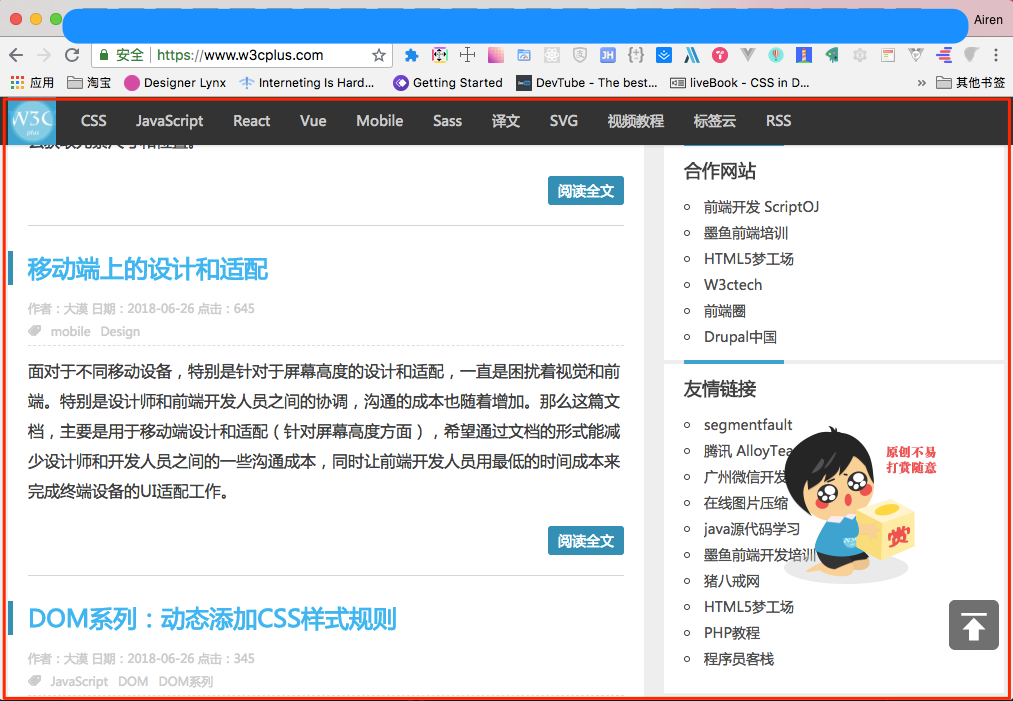Image resolution: width=1013 pixels, height=701 pixels.
Task: Click the DOM系列 tag link
Action: [185, 681]
